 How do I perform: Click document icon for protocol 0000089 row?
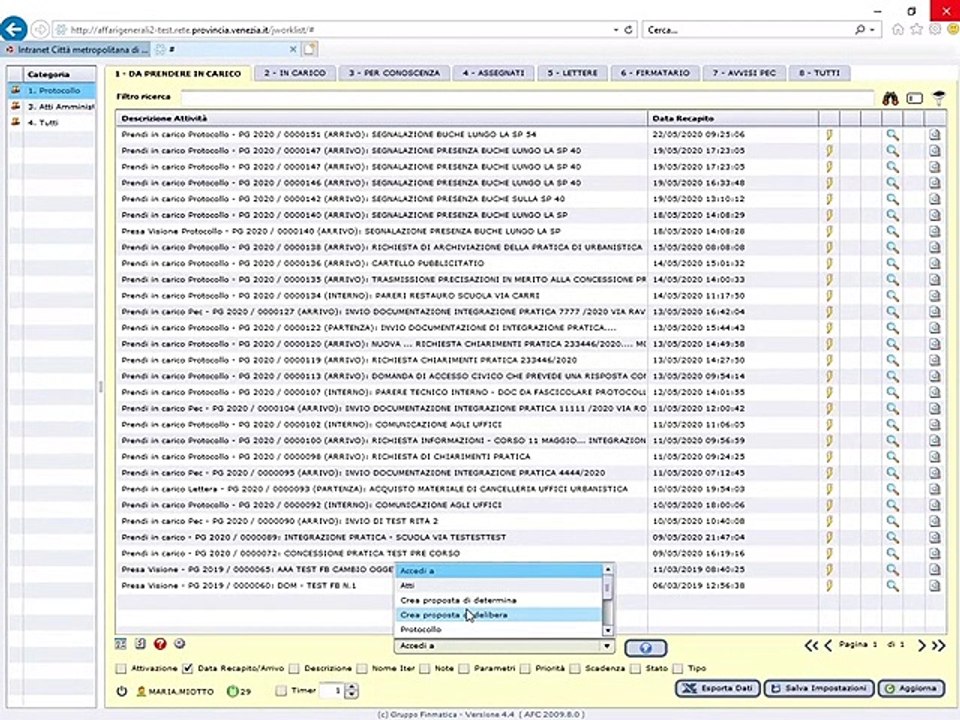pyautogui.click(x=935, y=538)
